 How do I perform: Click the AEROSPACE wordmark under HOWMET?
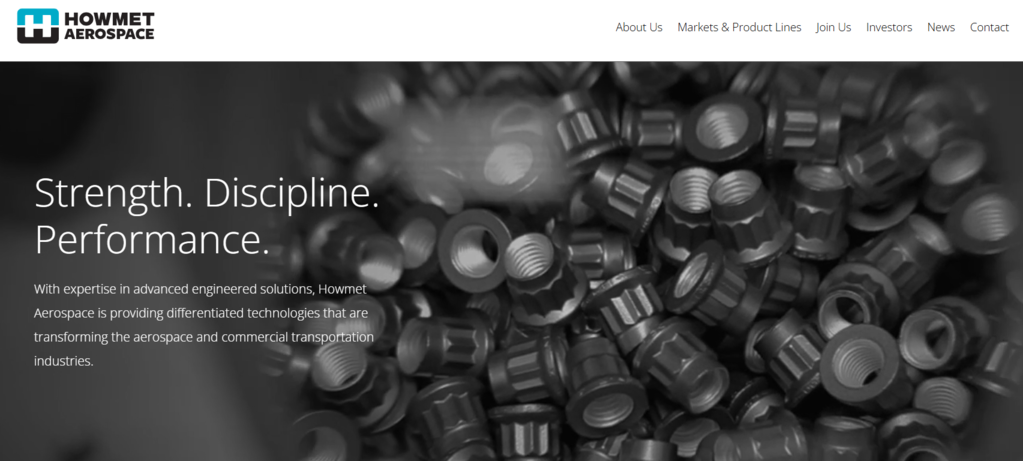[109, 35]
